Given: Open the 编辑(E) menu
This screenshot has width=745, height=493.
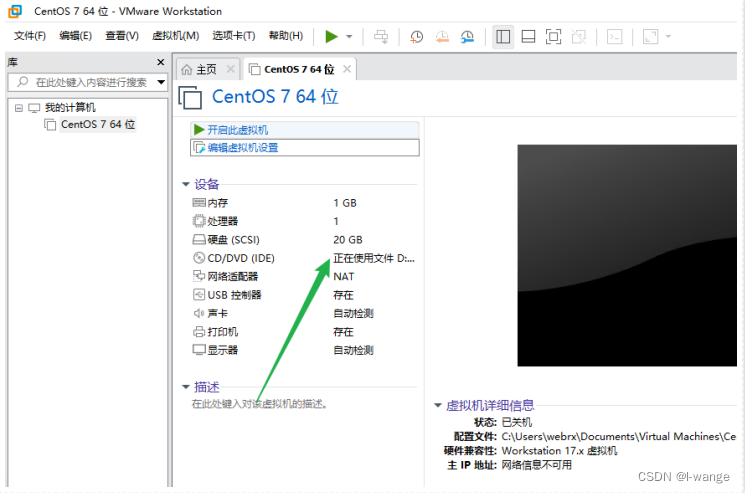Looking at the screenshot, I should (x=76, y=36).
